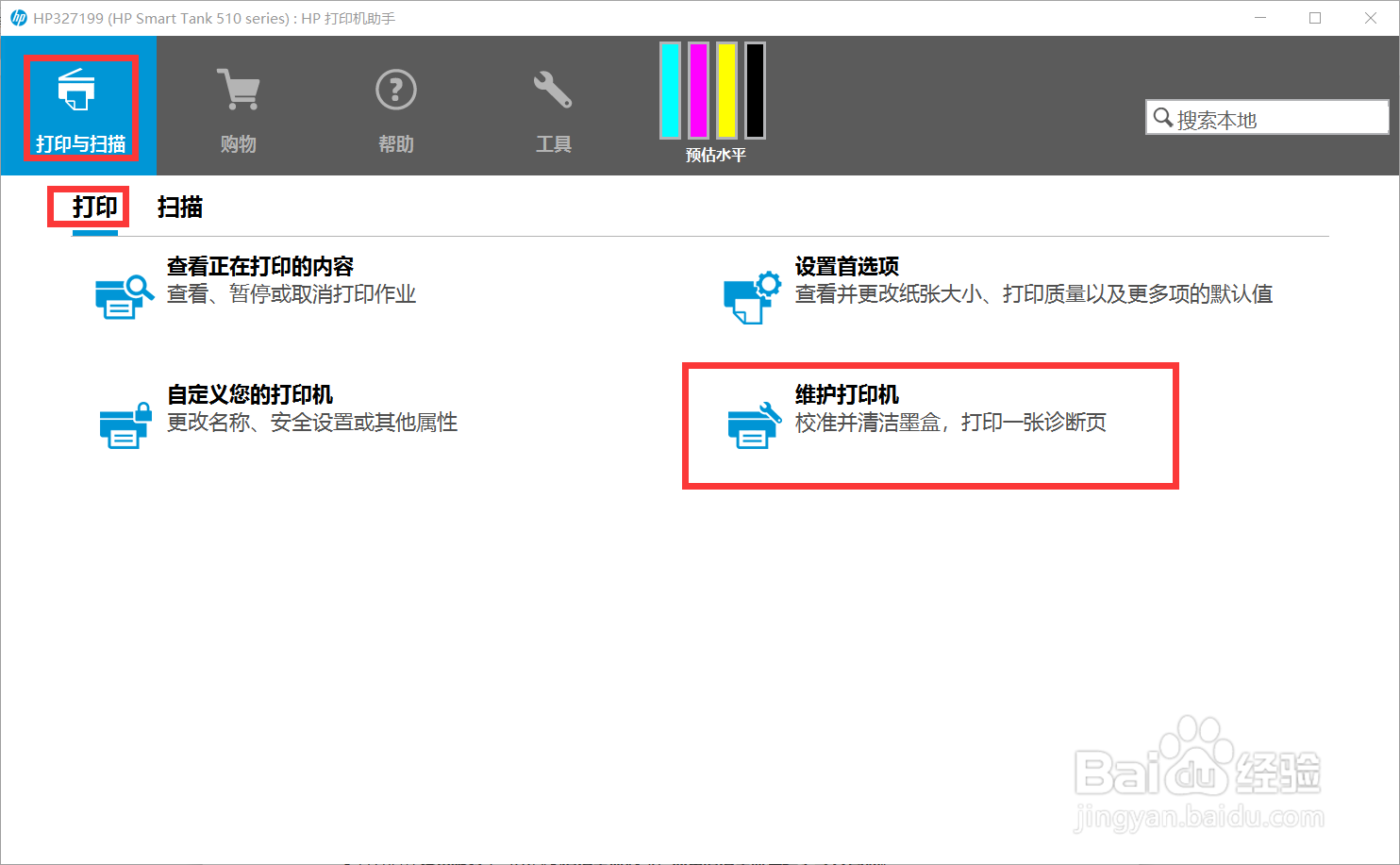The width and height of the screenshot is (1400, 865).
Task: Click the cyan ink level bar
Action: pyautogui.click(x=668, y=90)
